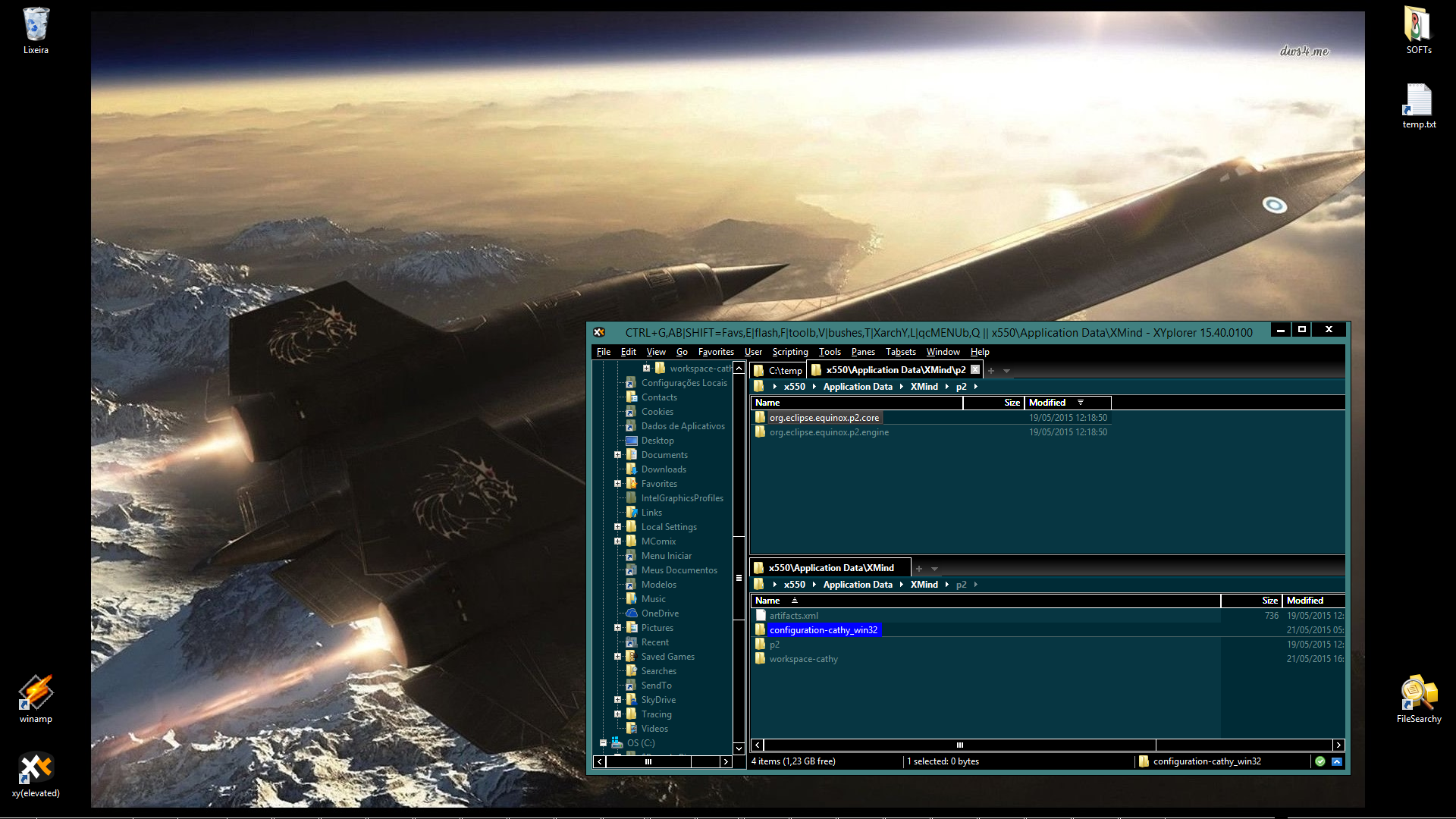This screenshot has height=819, width=1456.
Task: Collapse the OS (C:) drive node
Action: (x=604, y=743)
